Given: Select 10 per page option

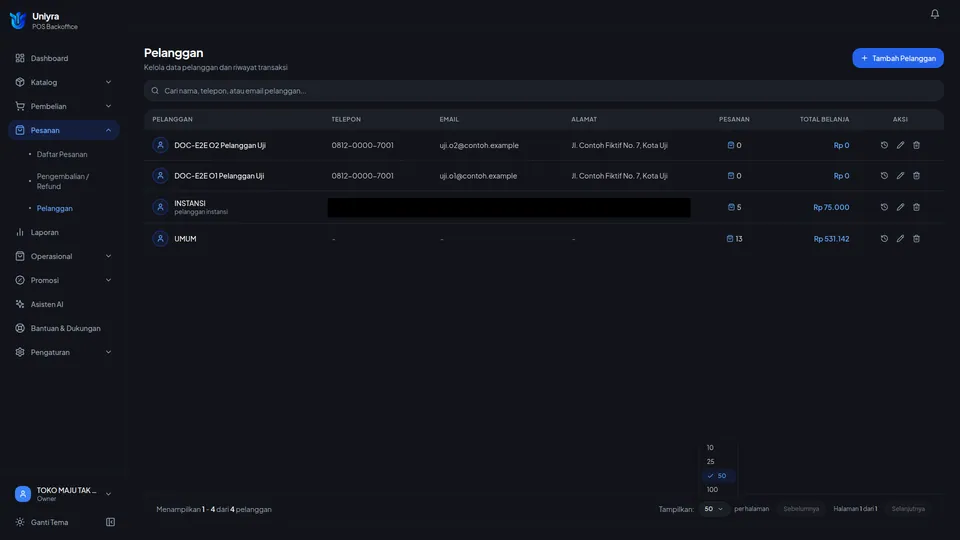Looking at the screenshot, I should tap(718, 448).
